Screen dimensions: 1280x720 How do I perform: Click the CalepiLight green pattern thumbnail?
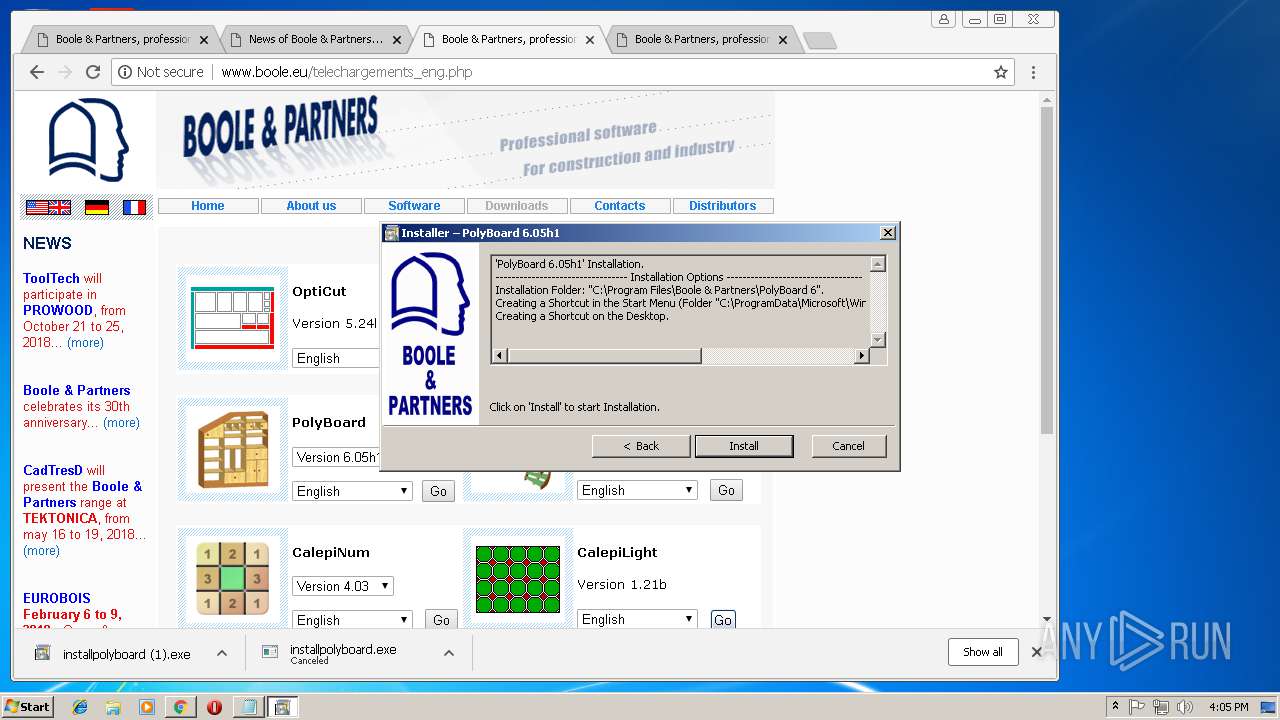[x=518, y=578]
